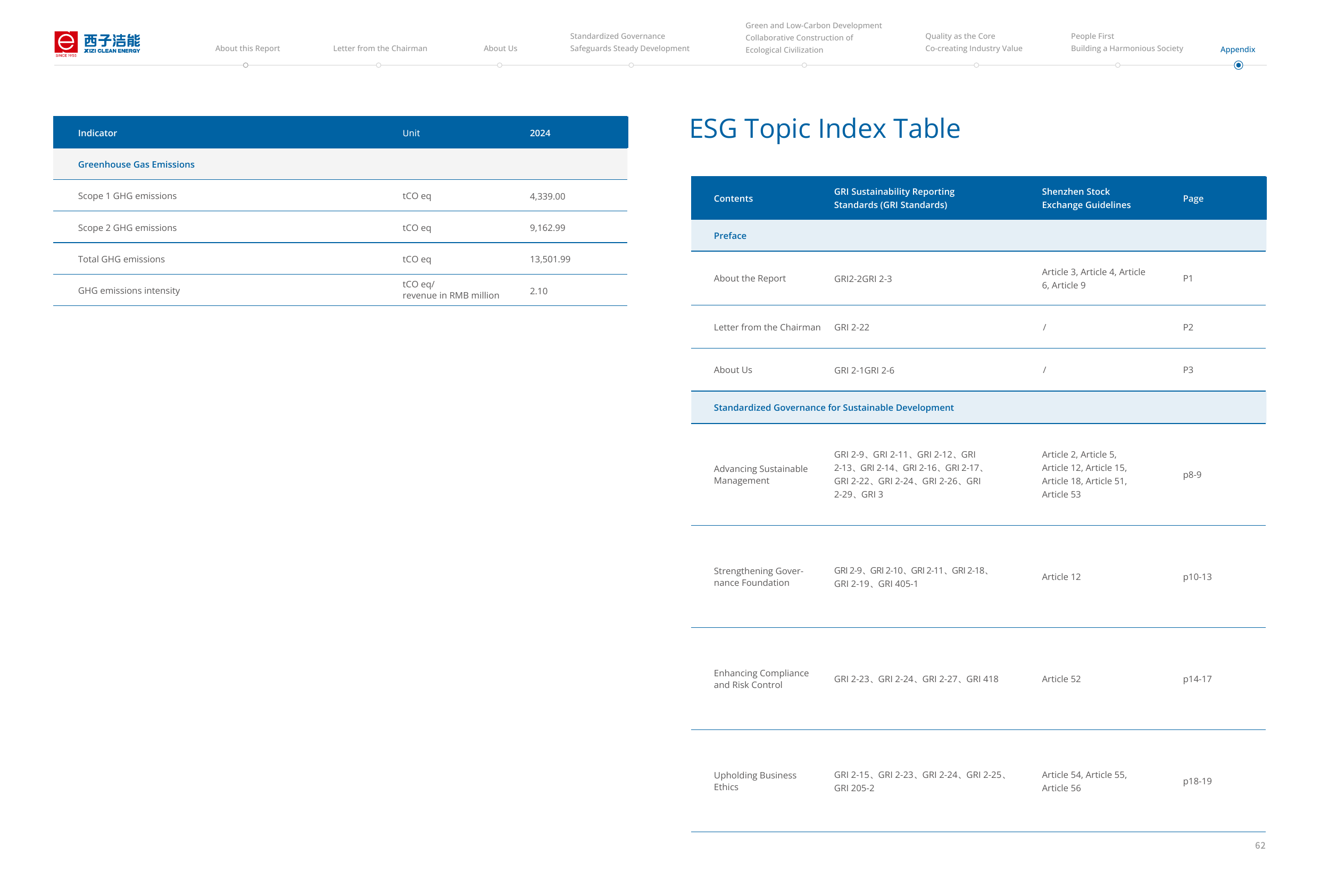Image resolution: width=1320 pixels, height=896 pixels.
Task: Go to Letter from the Chairman tab
Action: pos(380,48)
